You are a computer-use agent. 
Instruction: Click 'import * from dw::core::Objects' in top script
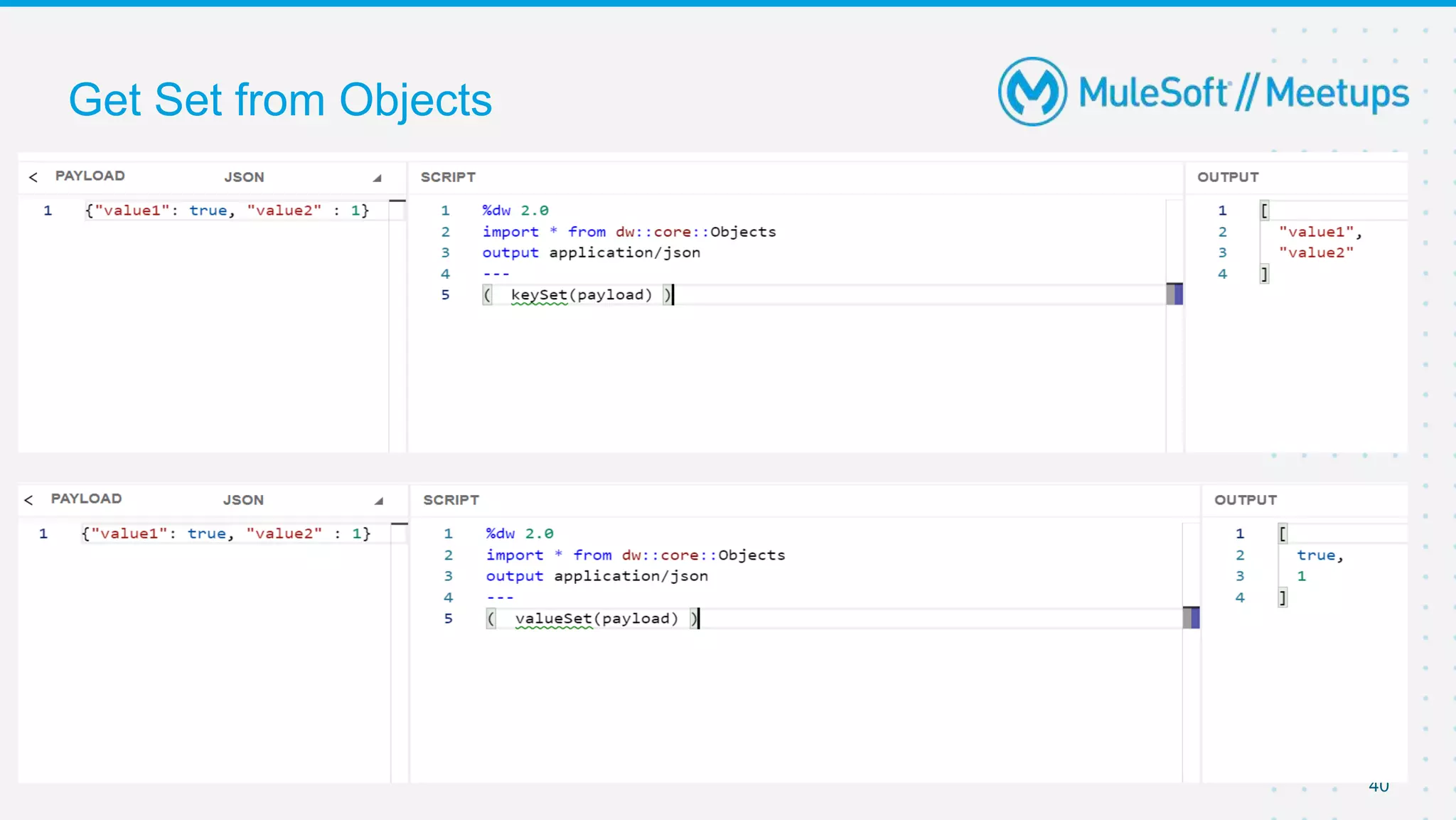tap(629, 232)
